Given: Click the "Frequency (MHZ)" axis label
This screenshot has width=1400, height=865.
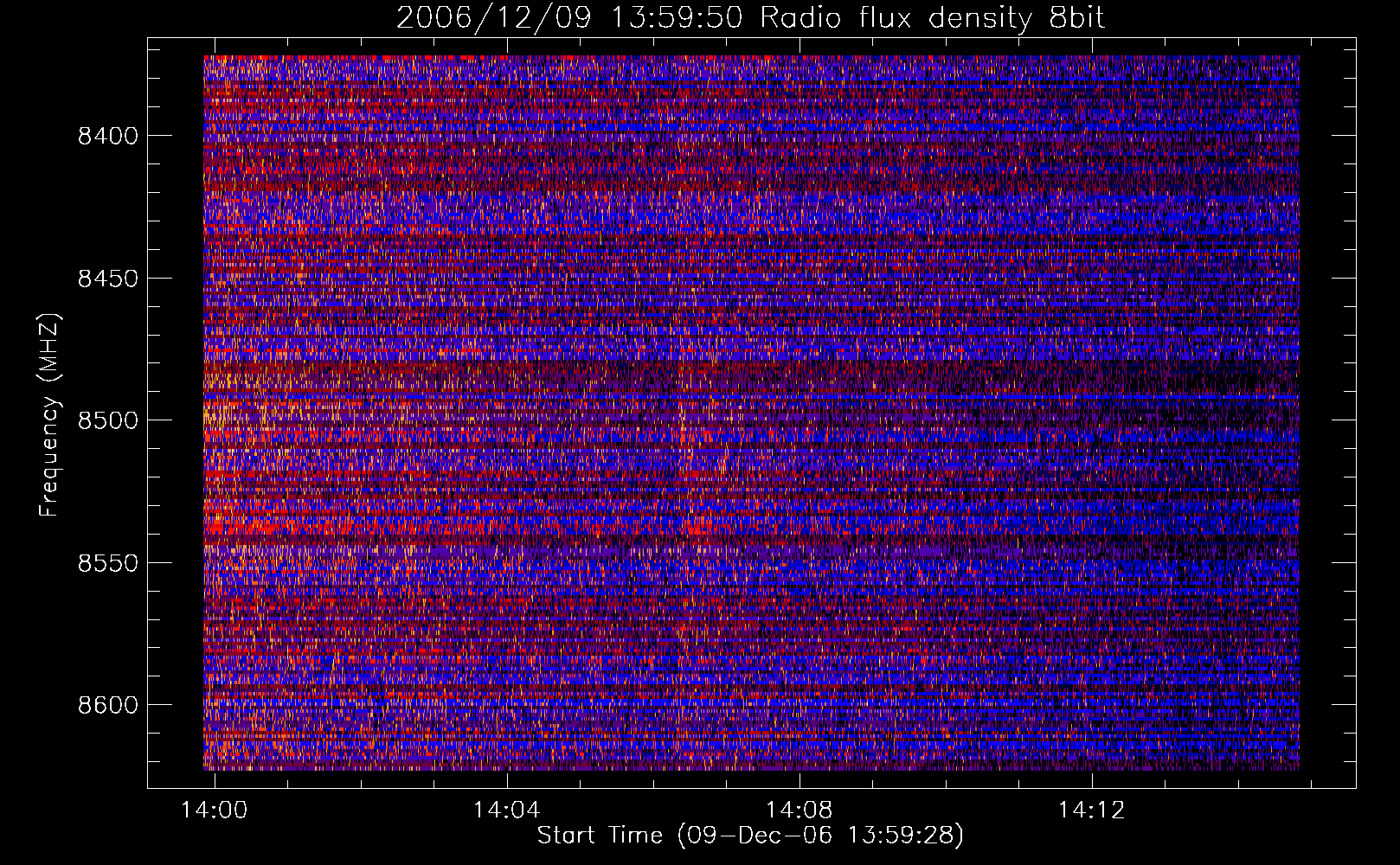Looking at the screenshot, I should 50,415.
